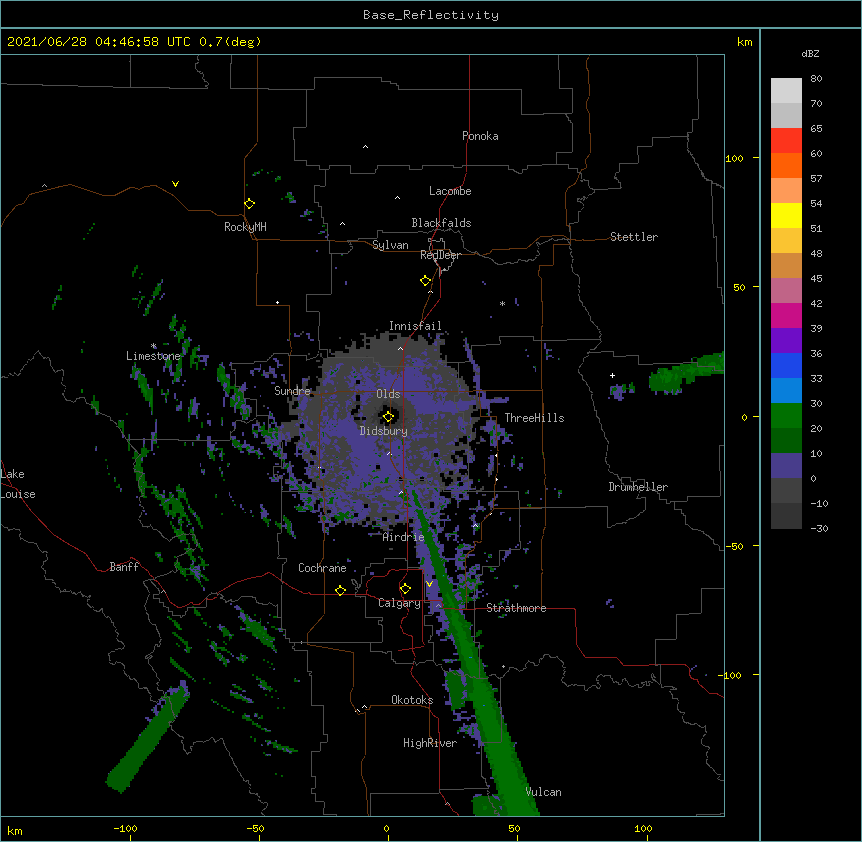Click the RedDeer city label
The height and width of the screenshot is (842, 862).
tap(440, 255)
